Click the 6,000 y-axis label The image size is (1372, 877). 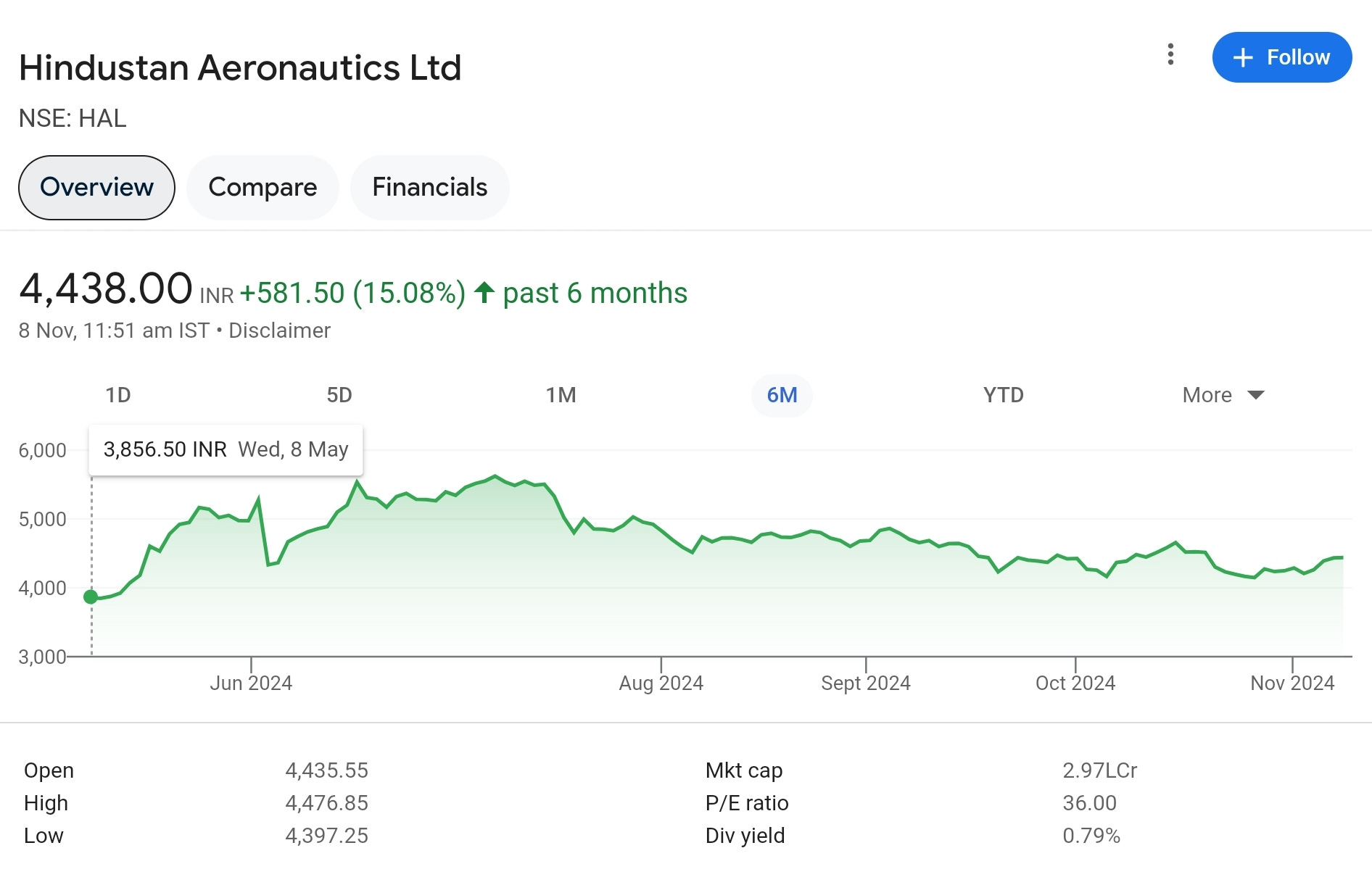coord(42,450)
